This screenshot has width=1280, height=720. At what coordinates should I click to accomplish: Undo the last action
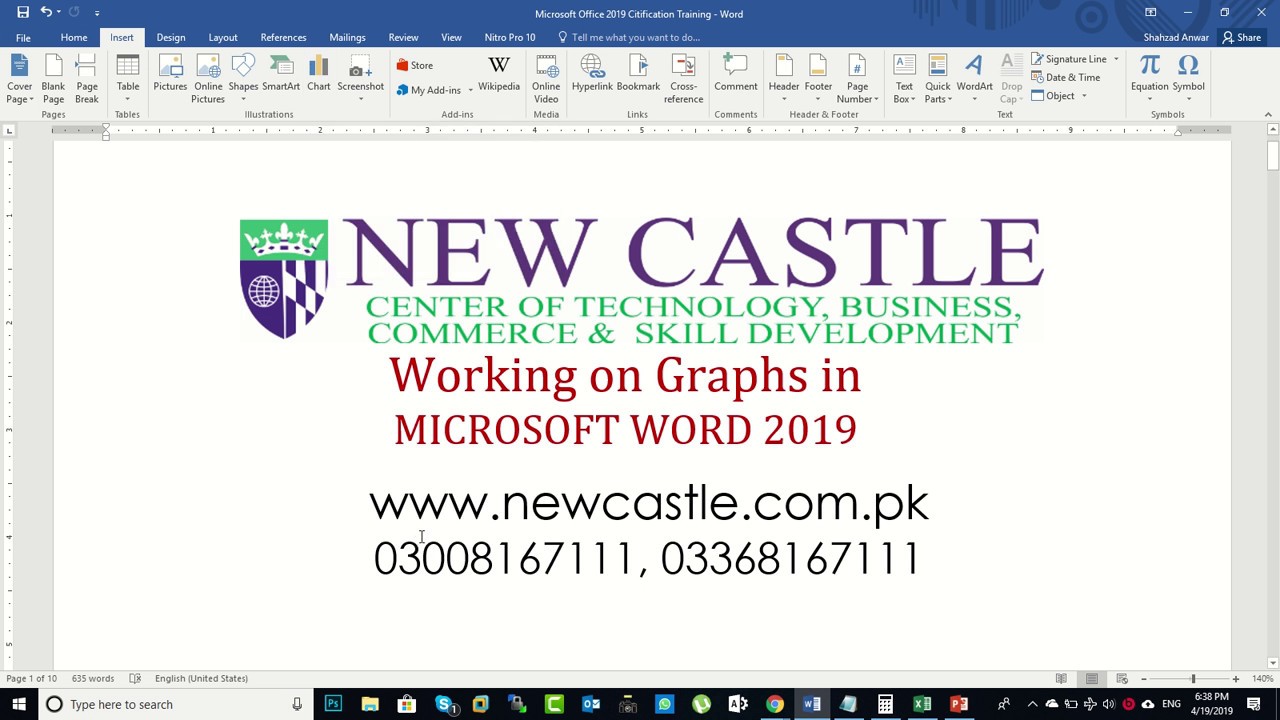point(46,13)
